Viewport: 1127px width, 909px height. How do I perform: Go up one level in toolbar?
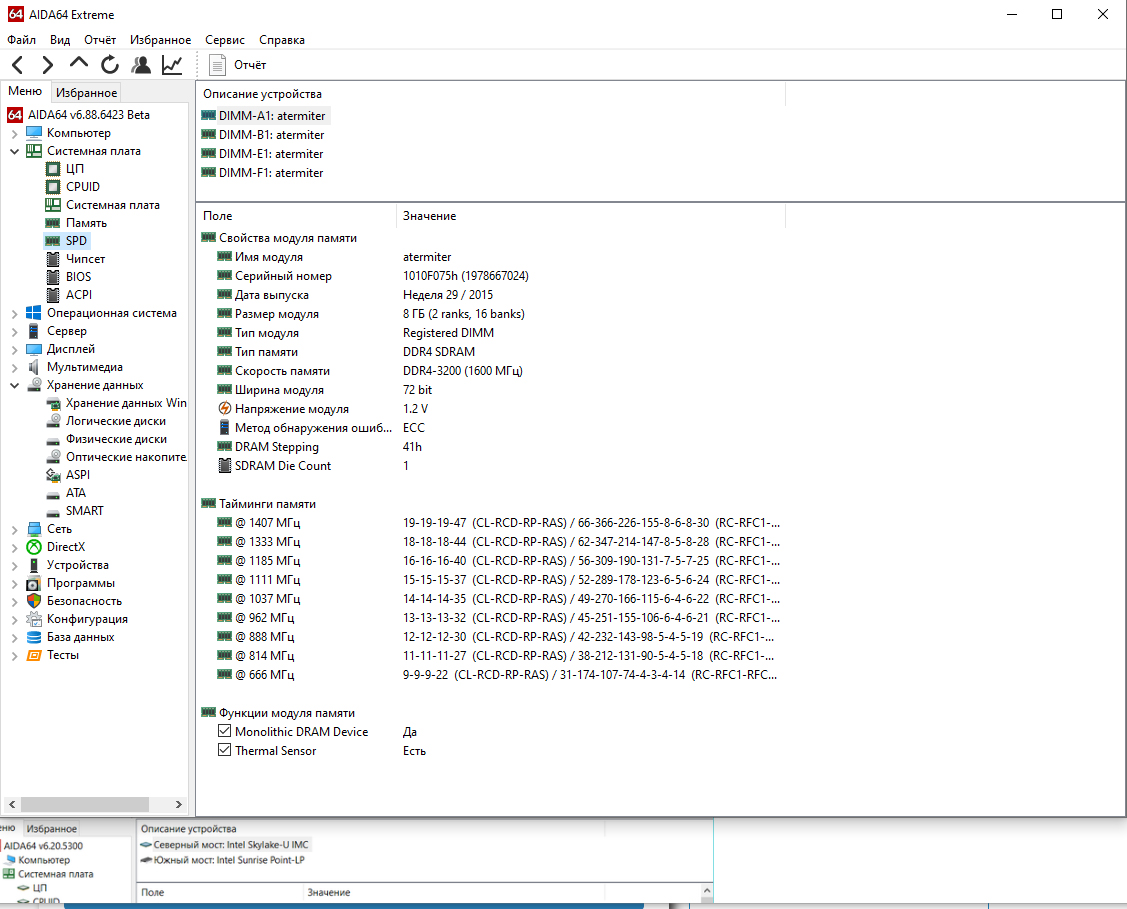tap(78, 64)
